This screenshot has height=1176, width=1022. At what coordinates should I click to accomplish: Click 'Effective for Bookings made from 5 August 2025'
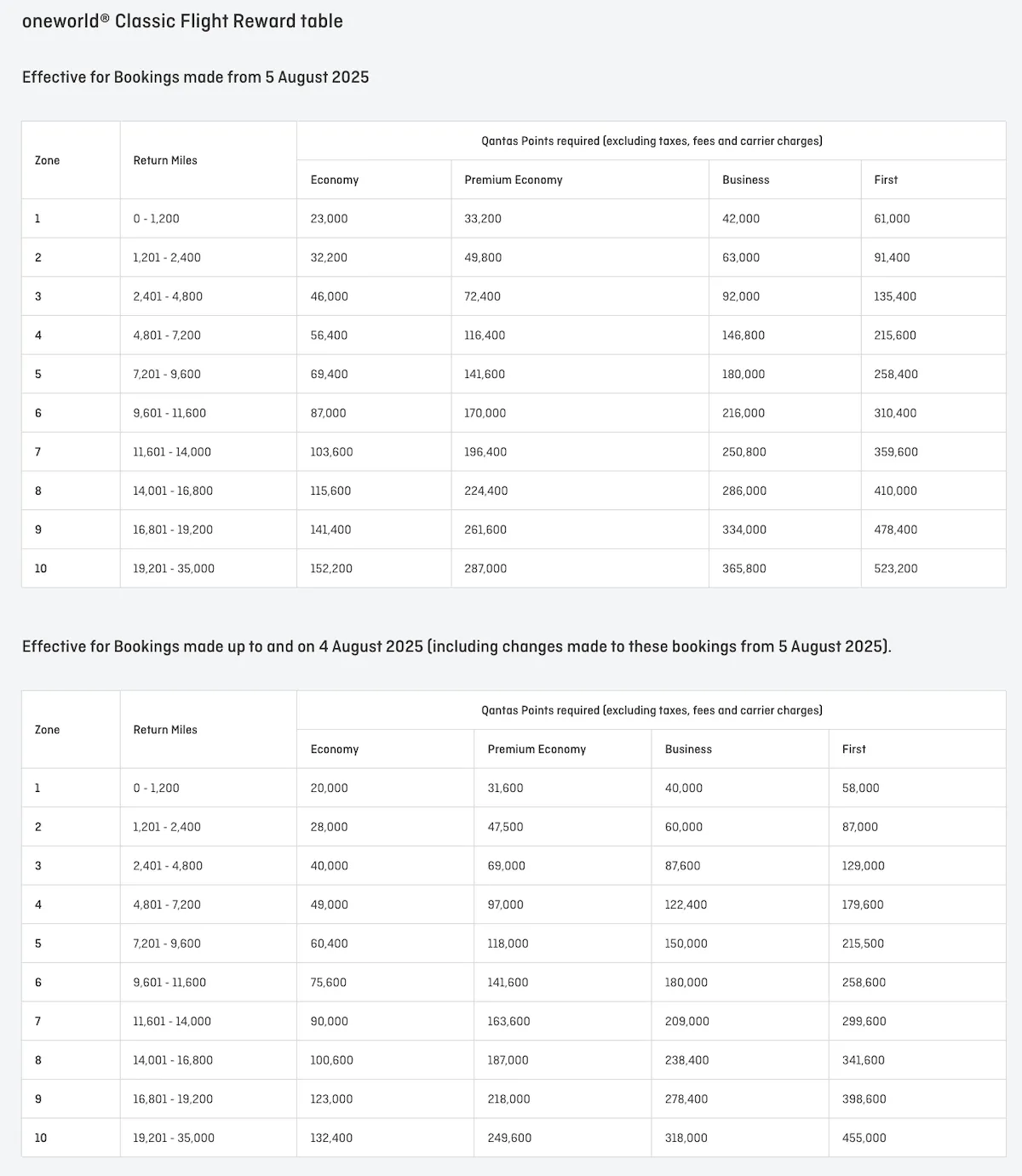tap(196, 77)
